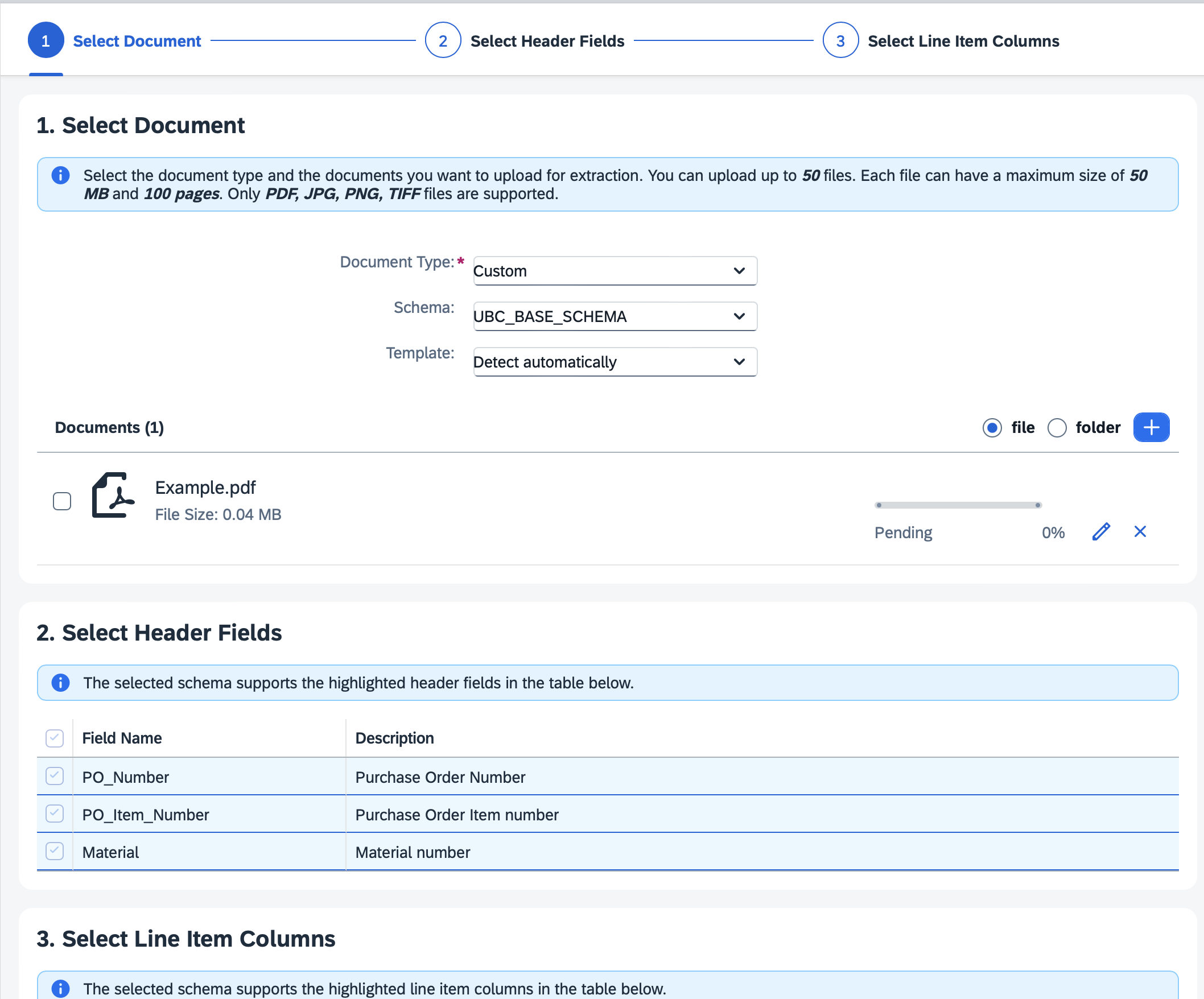Image resolution: width=1204 pixels, height=999 pixels.
Task: Open the Document Type dropdown
Action: tap(615, 271)
